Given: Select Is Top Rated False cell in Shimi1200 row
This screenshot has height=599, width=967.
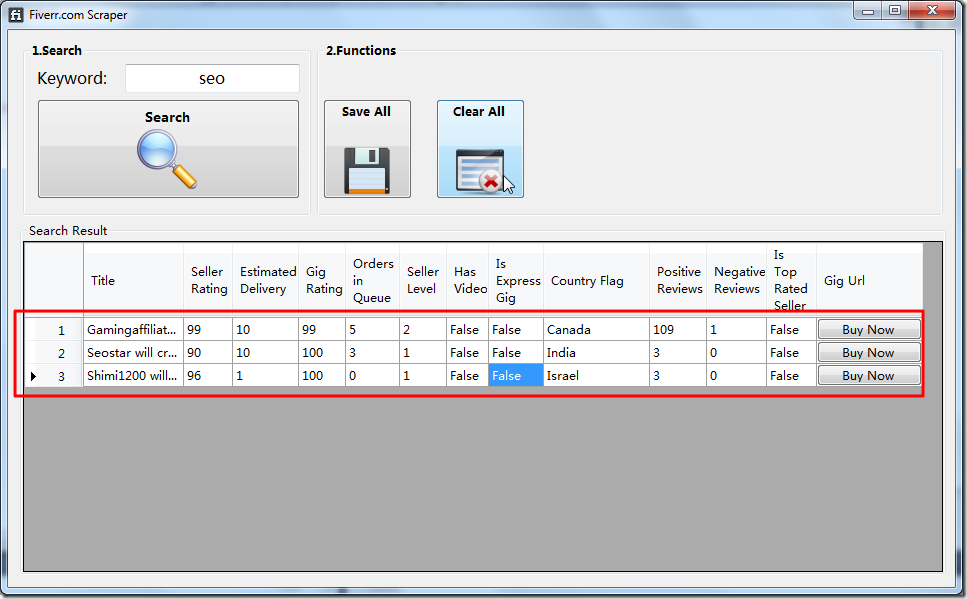Looking at the screenshot, I should (x=791, y=375).
